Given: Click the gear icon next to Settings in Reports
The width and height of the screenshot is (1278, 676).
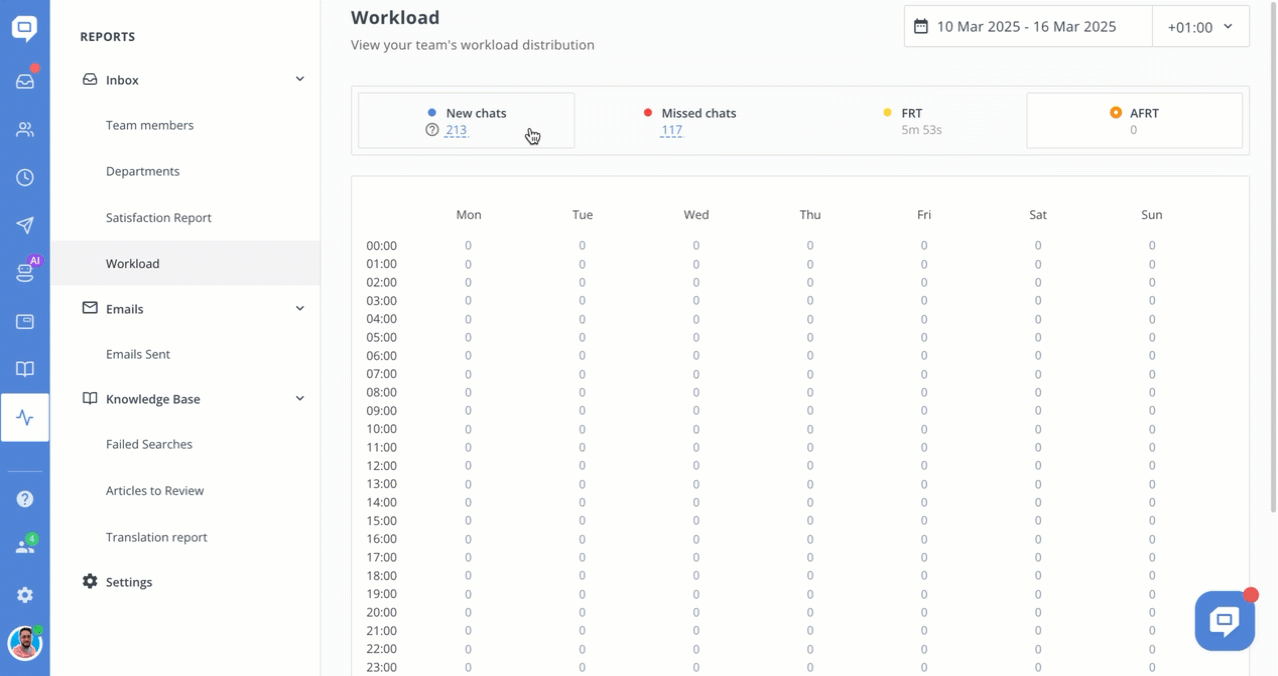Looking at the screenshot, I should [x=90, y=581].
